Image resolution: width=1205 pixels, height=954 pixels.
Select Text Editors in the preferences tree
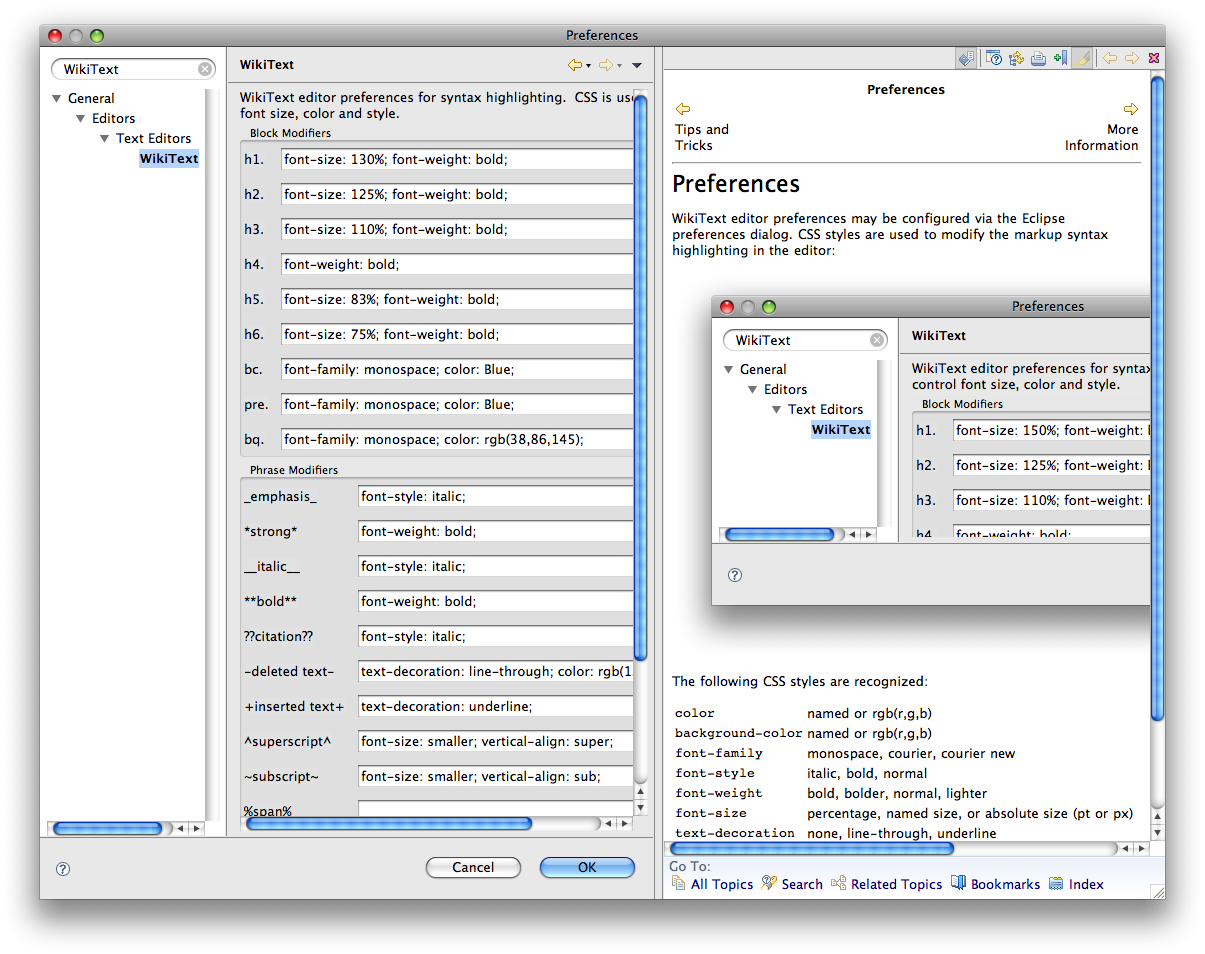[x=154, y=138]
